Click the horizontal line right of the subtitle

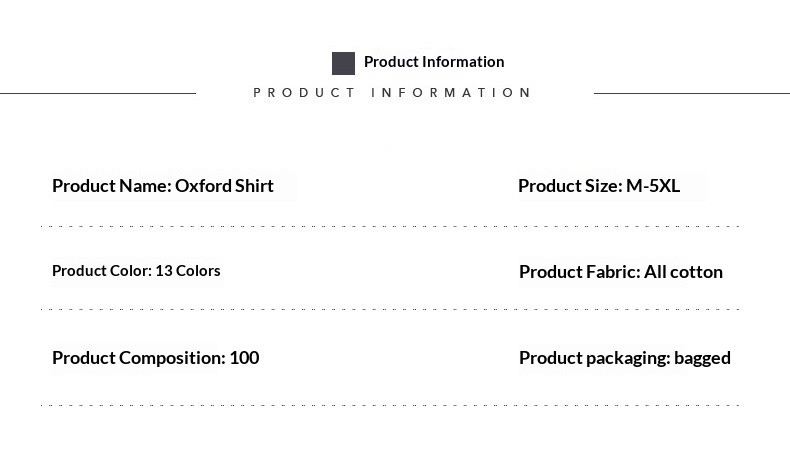coord(691,93)
